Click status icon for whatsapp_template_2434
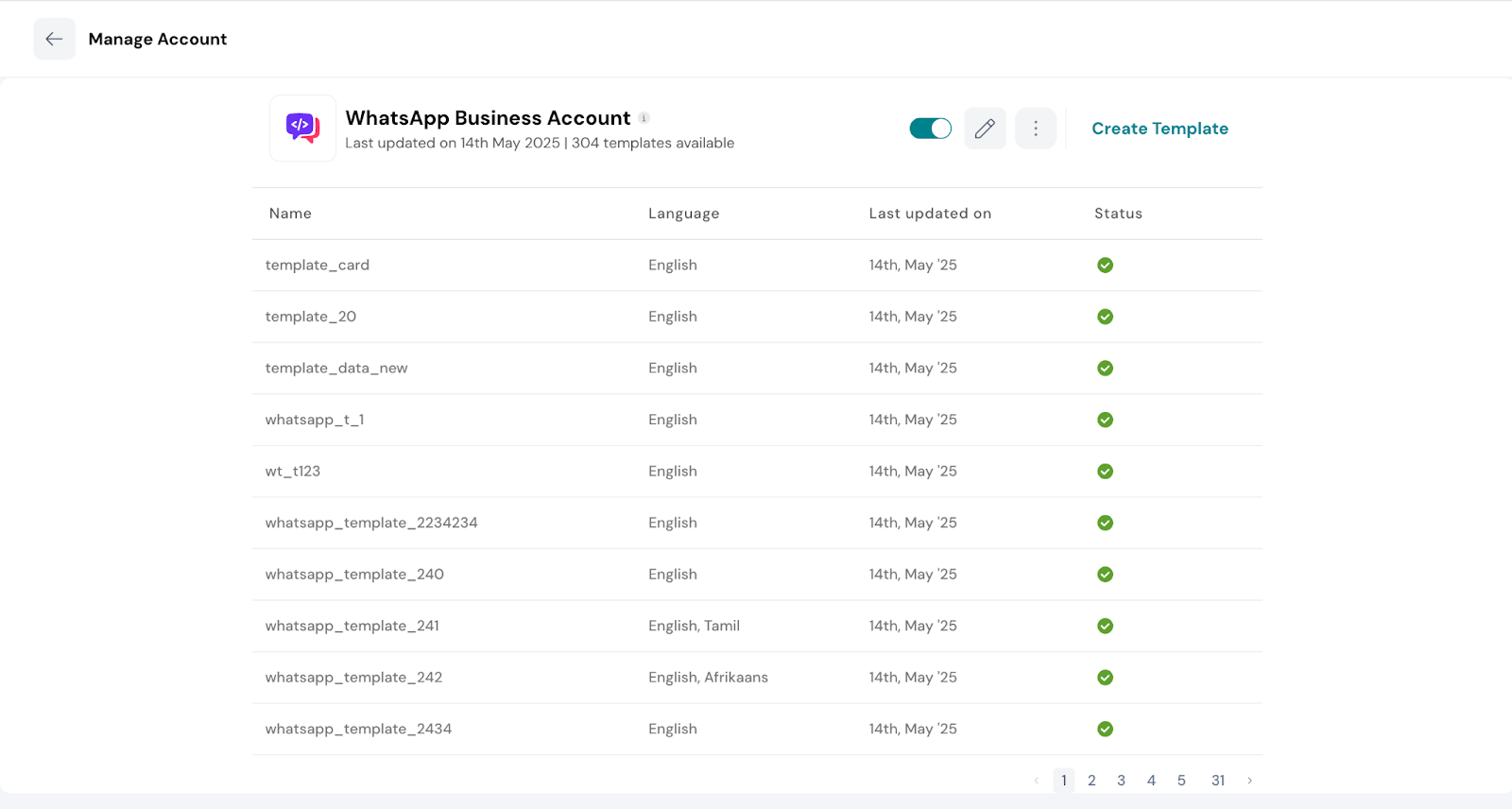 point(1105,729)
